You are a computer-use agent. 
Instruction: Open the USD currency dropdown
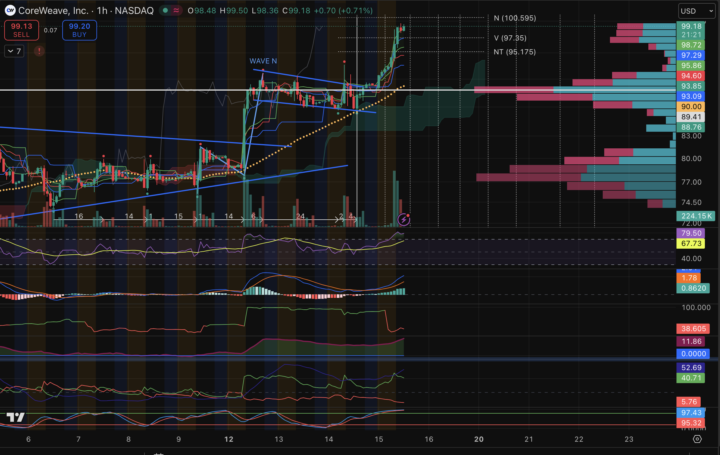point(697,11)
